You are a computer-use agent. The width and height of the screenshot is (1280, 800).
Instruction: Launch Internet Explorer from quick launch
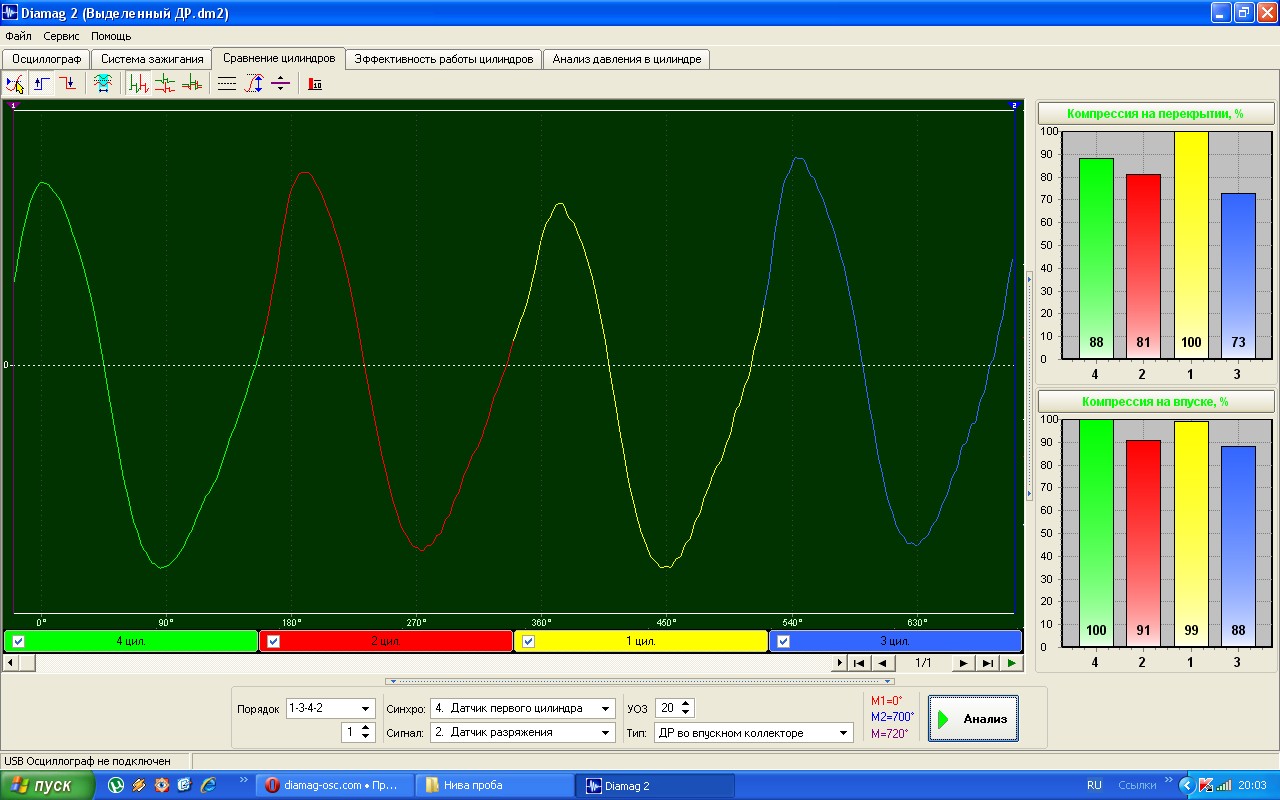(208, 786)
